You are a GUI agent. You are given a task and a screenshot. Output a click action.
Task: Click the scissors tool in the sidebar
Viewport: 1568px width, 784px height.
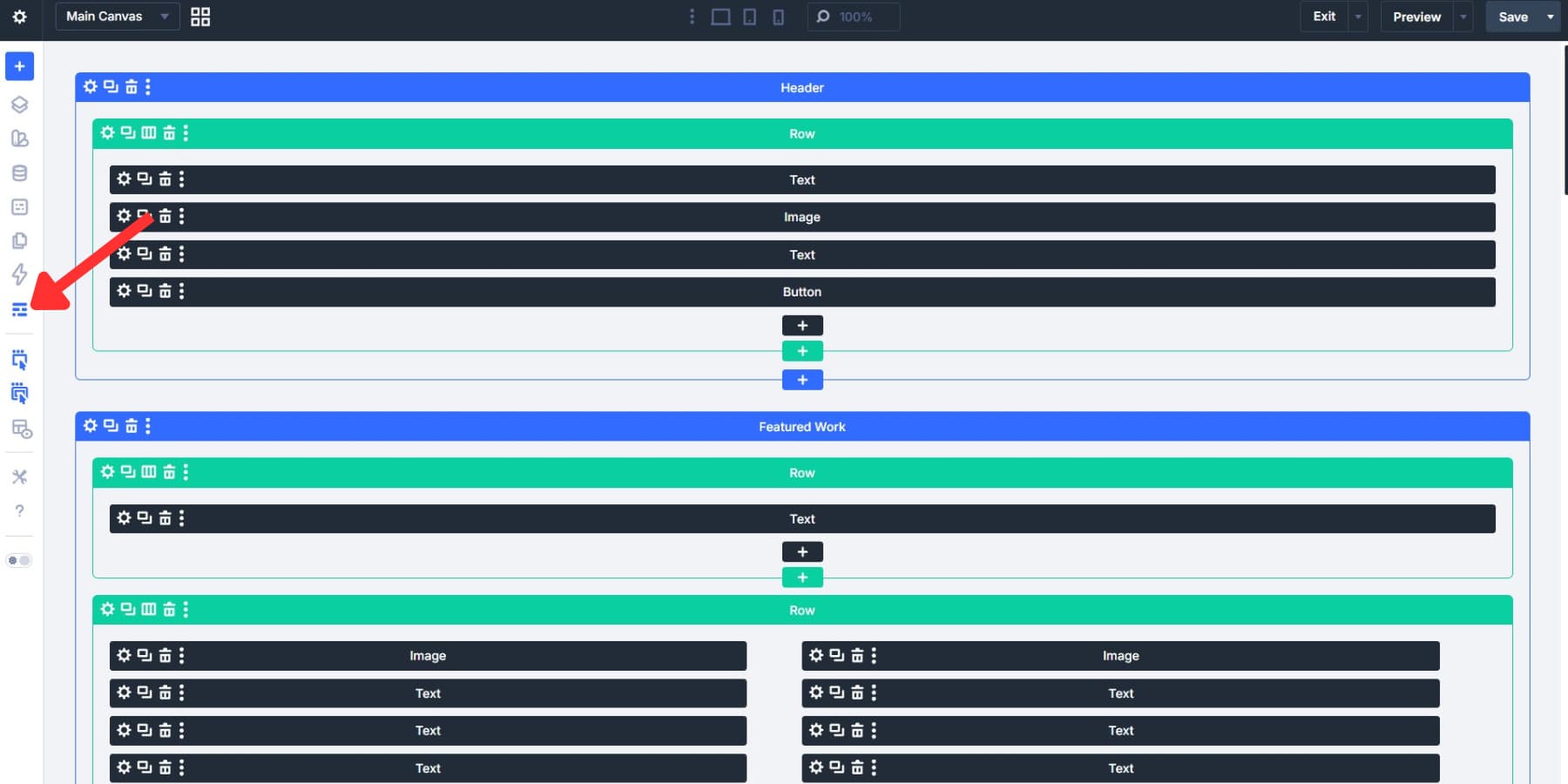click(19, 476)
